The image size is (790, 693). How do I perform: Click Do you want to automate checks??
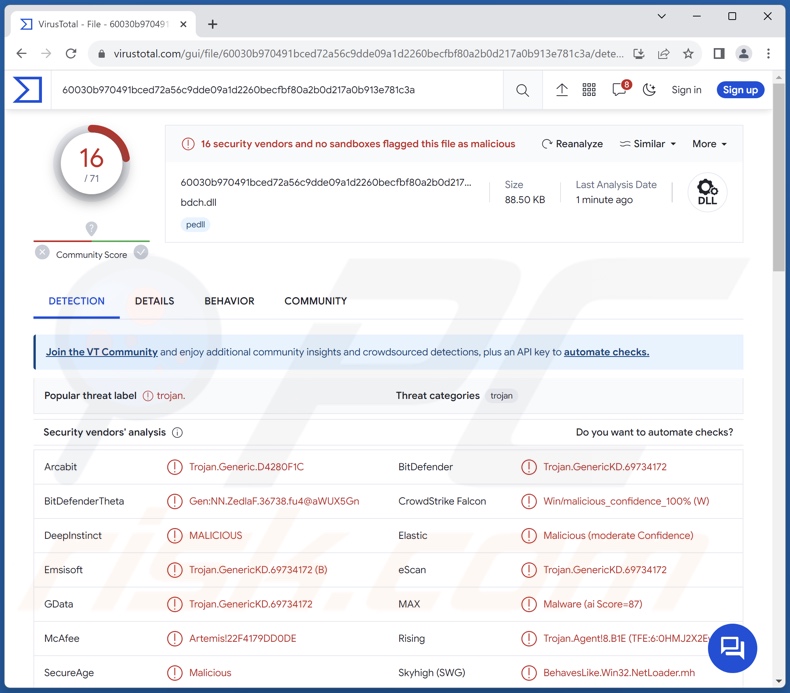coord(654,432)
